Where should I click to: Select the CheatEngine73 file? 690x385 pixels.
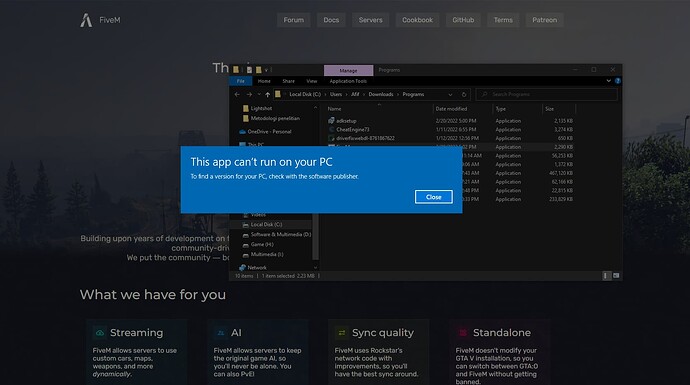click(352, 129)
